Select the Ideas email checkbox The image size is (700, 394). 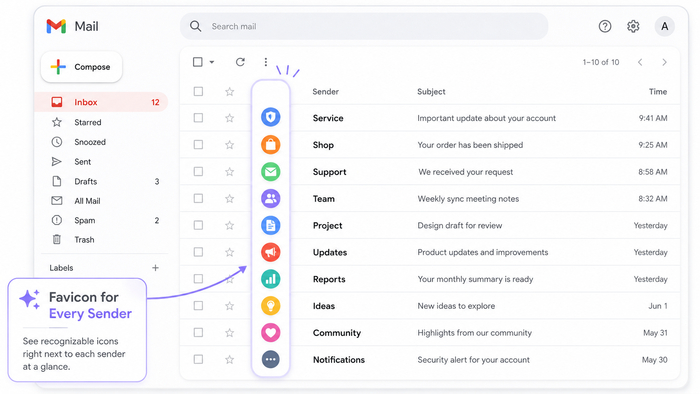198,306
